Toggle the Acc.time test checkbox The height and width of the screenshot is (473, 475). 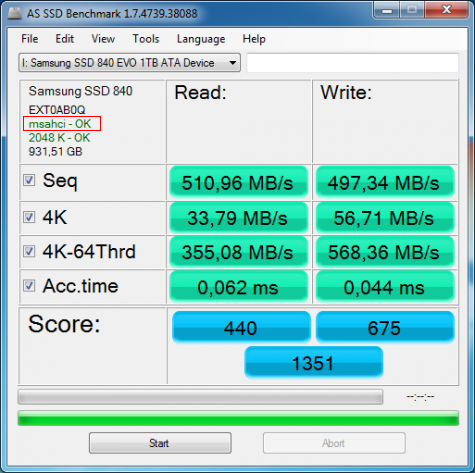(x=29, y=286)
